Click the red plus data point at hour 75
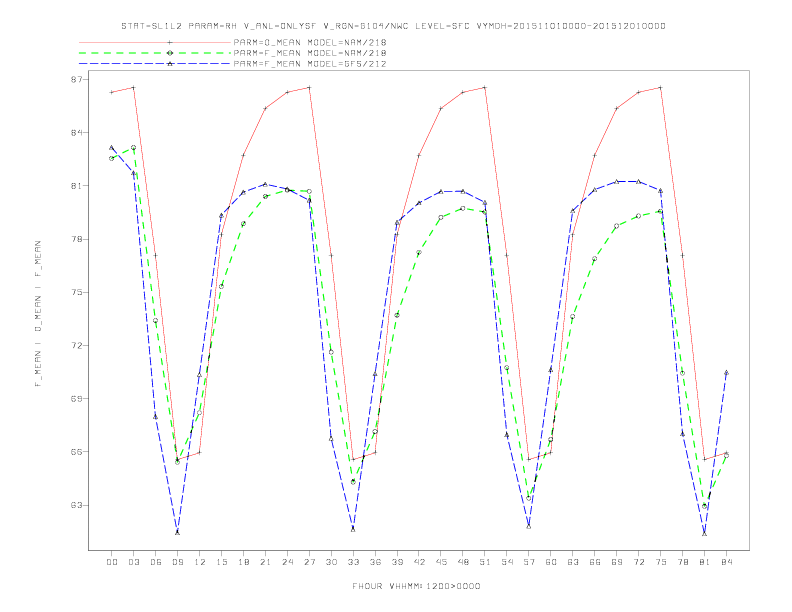The height and width of the screenshot is (612, 792). click(x=660, y=88)
